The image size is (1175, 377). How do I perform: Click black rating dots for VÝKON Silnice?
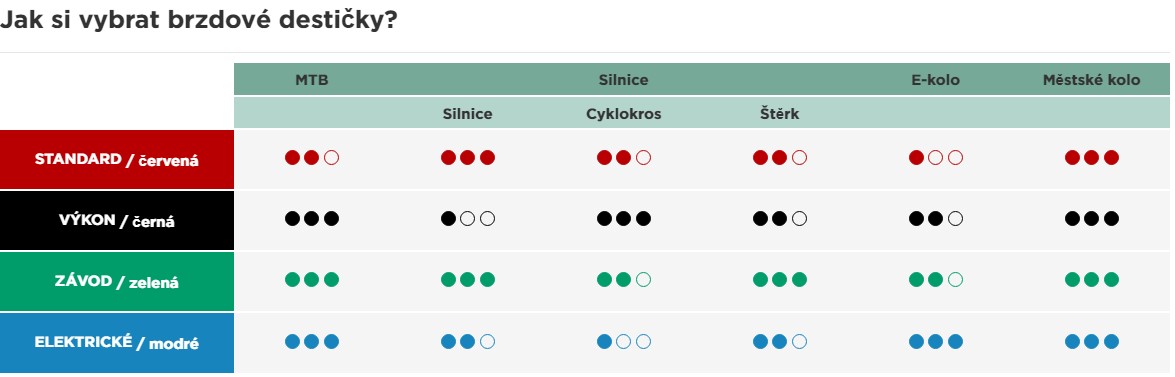tap(468, 219)
